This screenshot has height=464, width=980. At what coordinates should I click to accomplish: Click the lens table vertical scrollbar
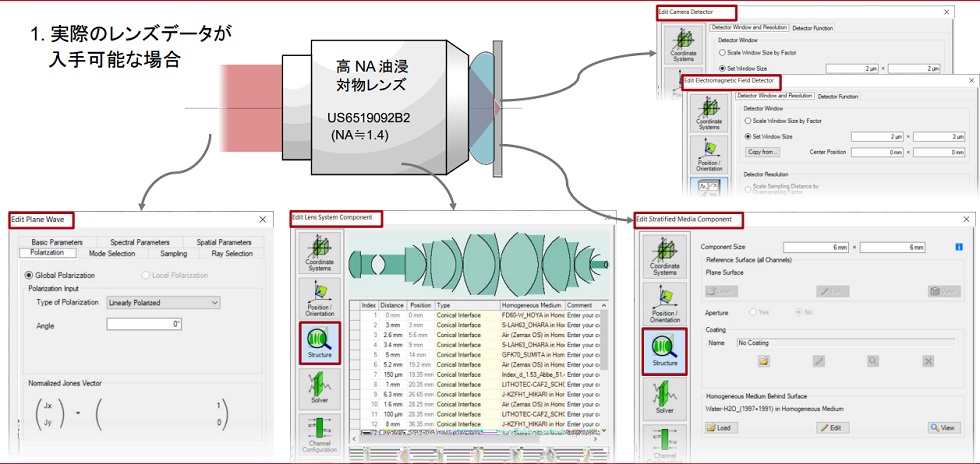[604, 367]
